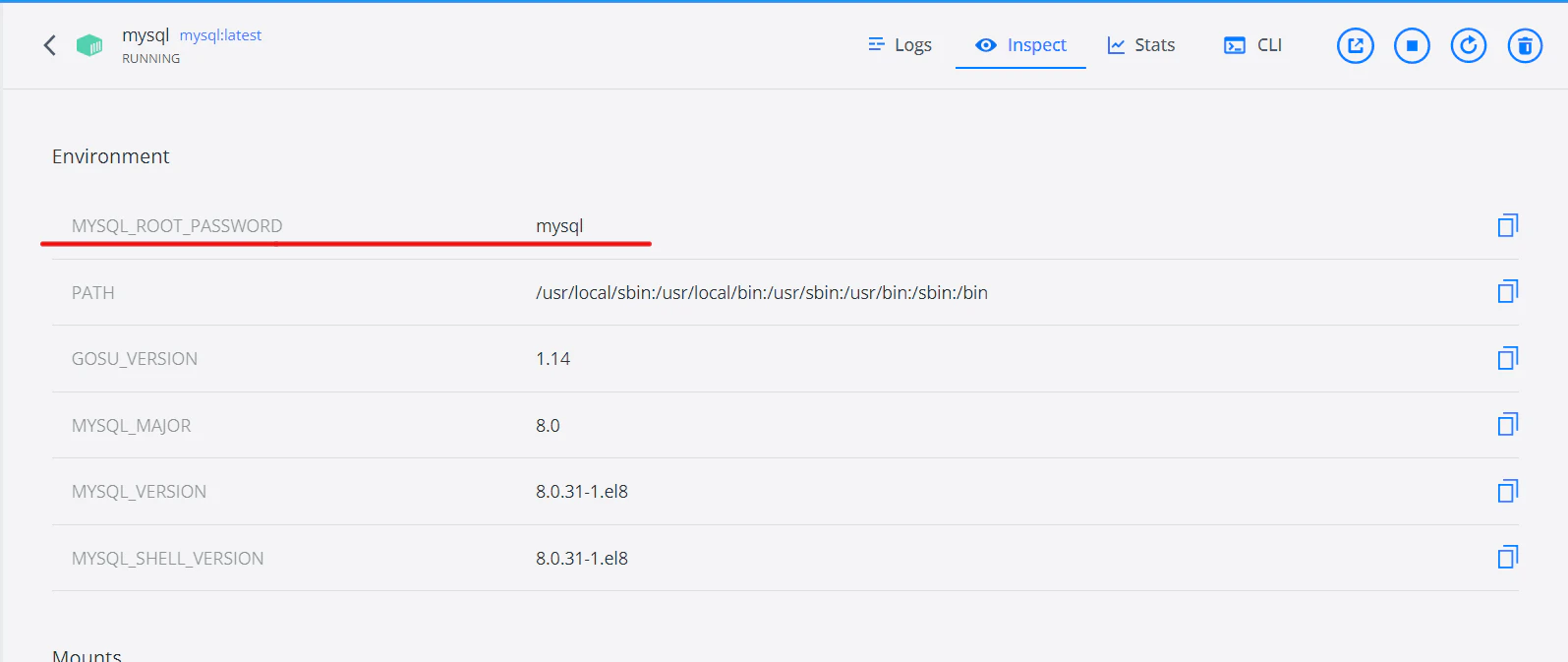Click the GOSU_VERSION variable name

click(135, 359)
